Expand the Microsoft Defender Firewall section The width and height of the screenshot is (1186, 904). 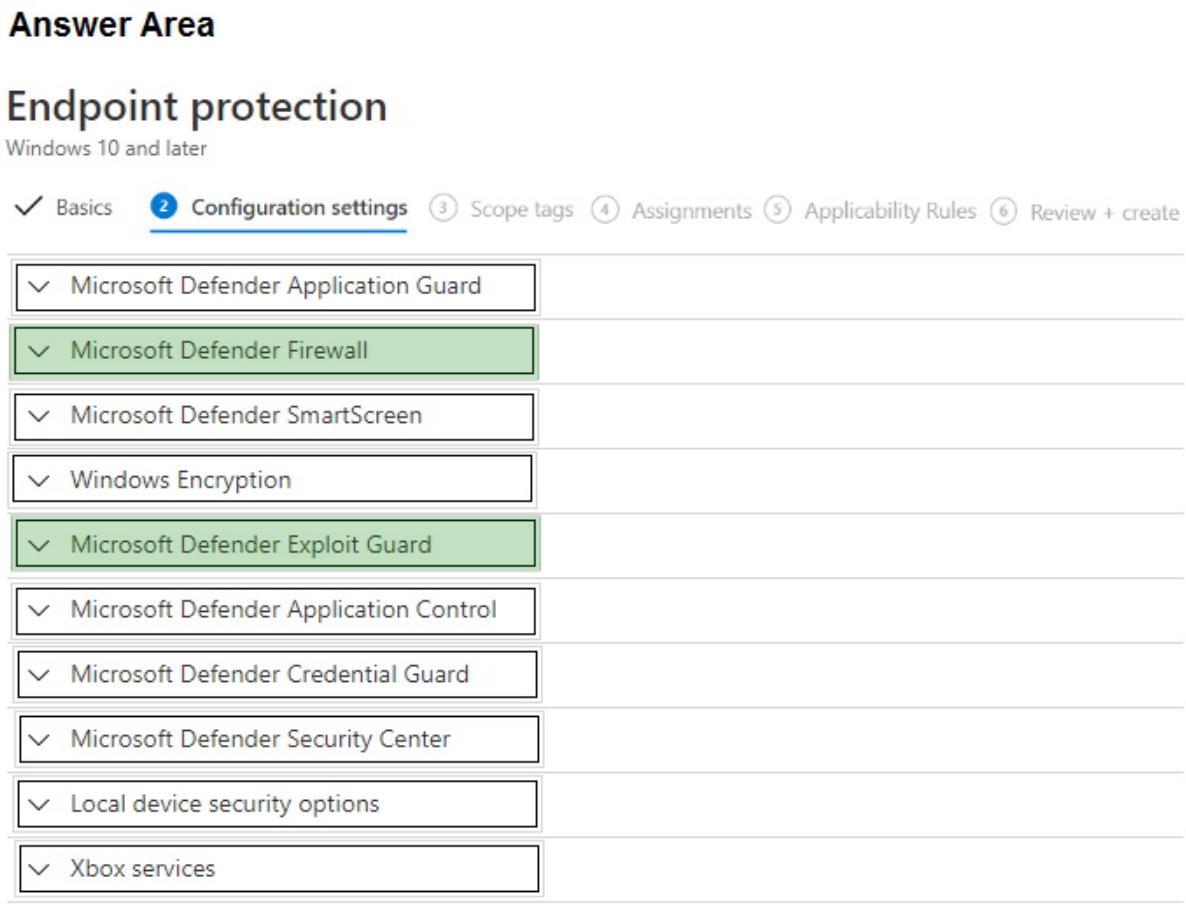tap(275, 351)
